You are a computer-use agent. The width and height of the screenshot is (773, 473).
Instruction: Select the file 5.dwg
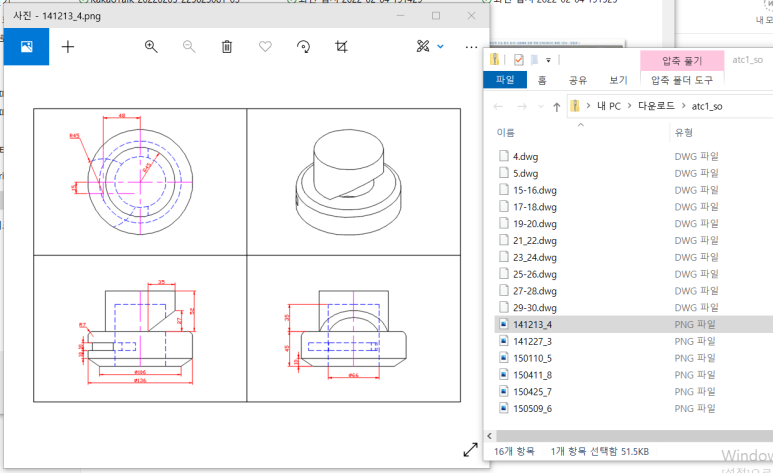(526, 174)
